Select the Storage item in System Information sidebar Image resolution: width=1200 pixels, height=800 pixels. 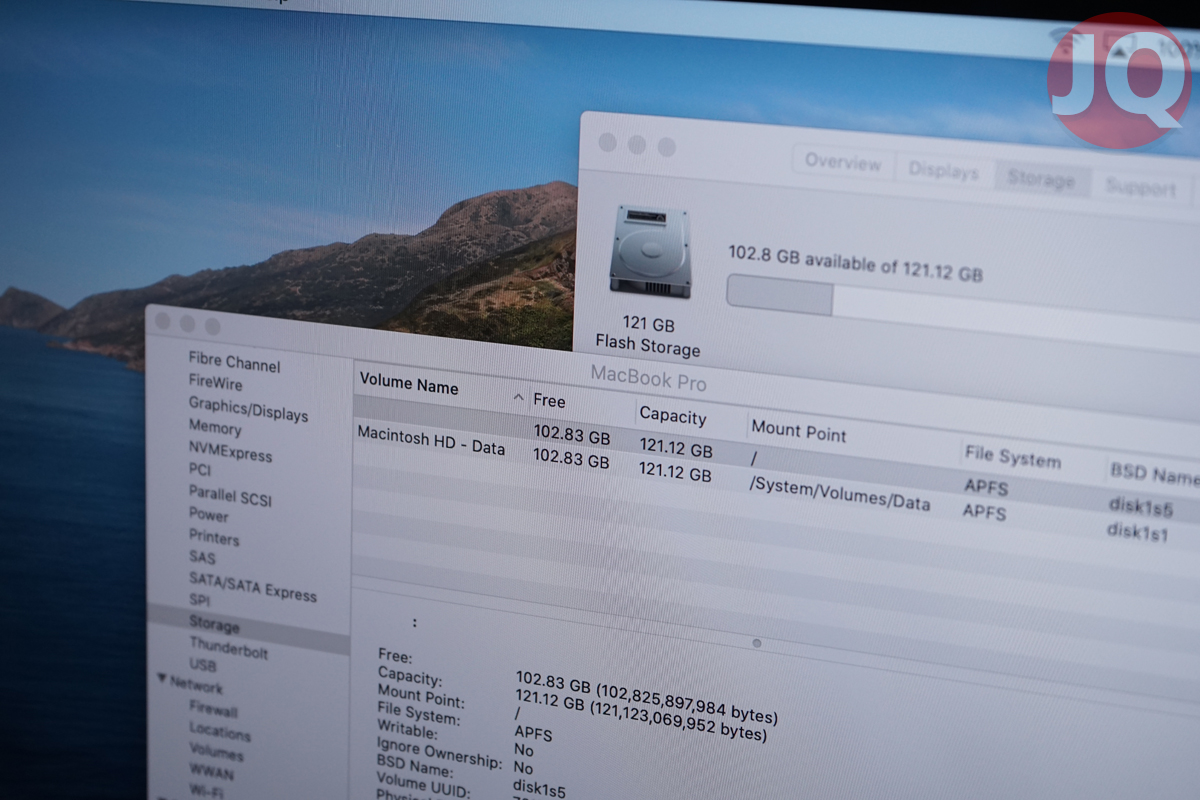click(214, 624)
